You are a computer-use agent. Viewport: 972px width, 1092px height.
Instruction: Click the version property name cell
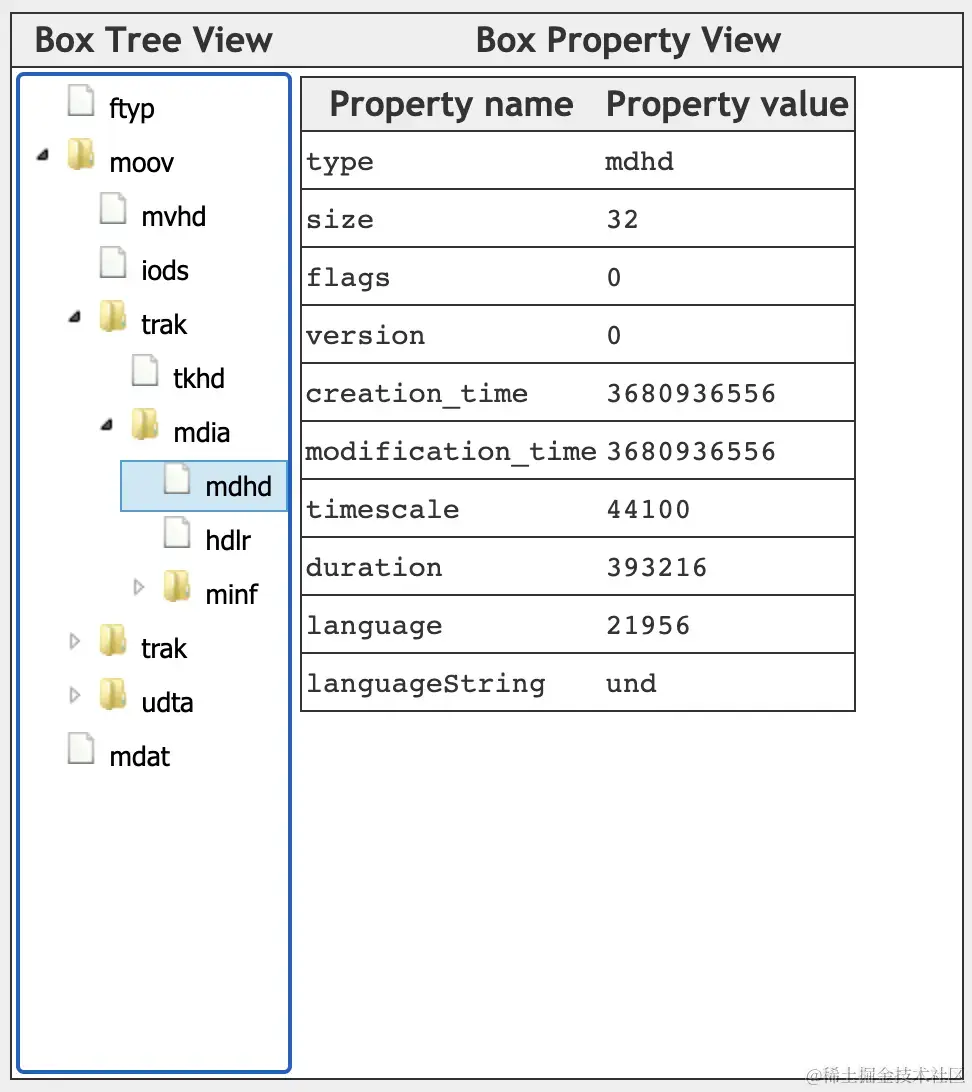point(451,334)
